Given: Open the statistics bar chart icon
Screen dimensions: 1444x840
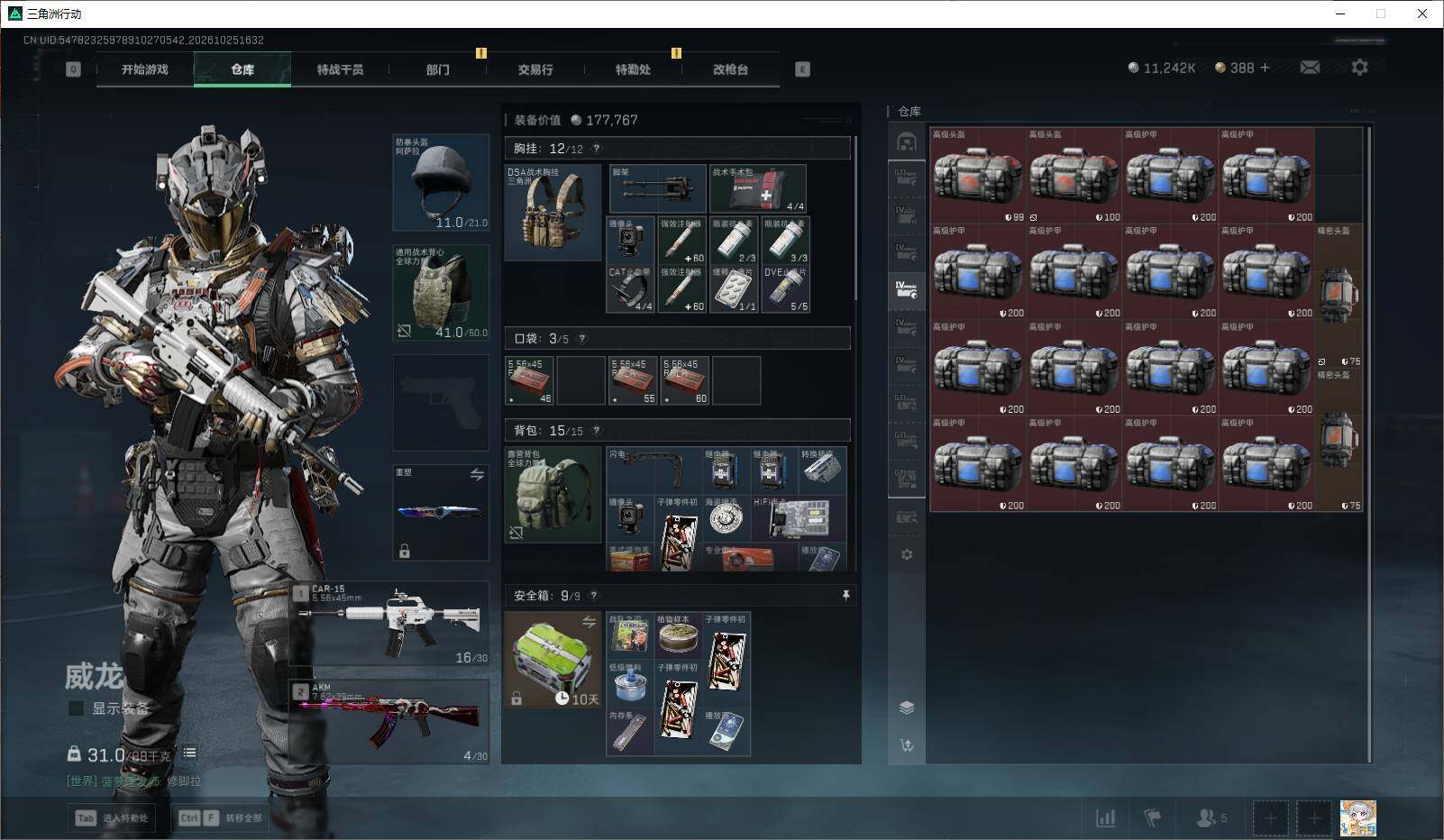Looking at the screenshot, I should (1105, 818).
